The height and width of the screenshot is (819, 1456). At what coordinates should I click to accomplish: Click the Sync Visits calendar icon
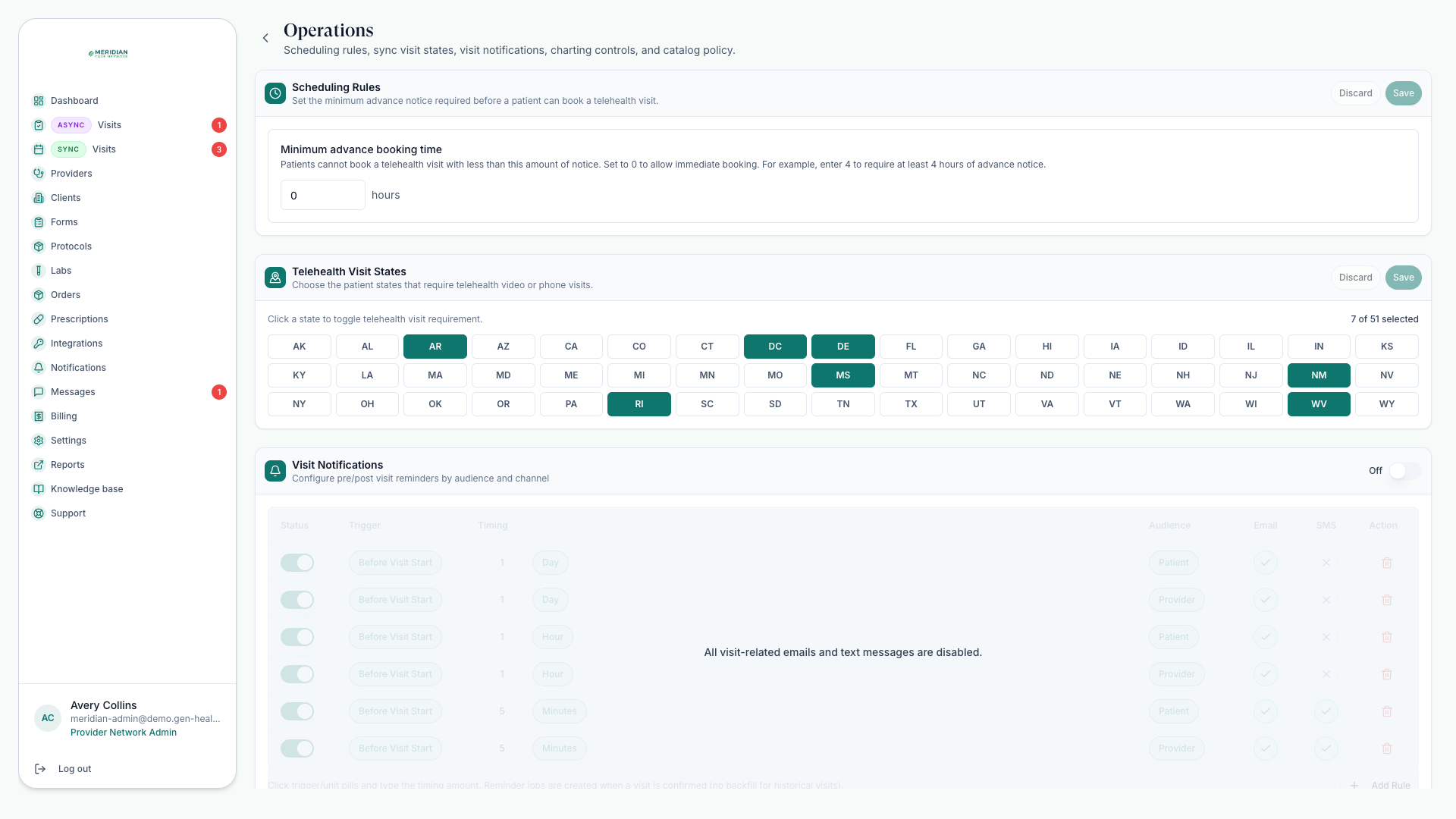[x=39, y=149]
